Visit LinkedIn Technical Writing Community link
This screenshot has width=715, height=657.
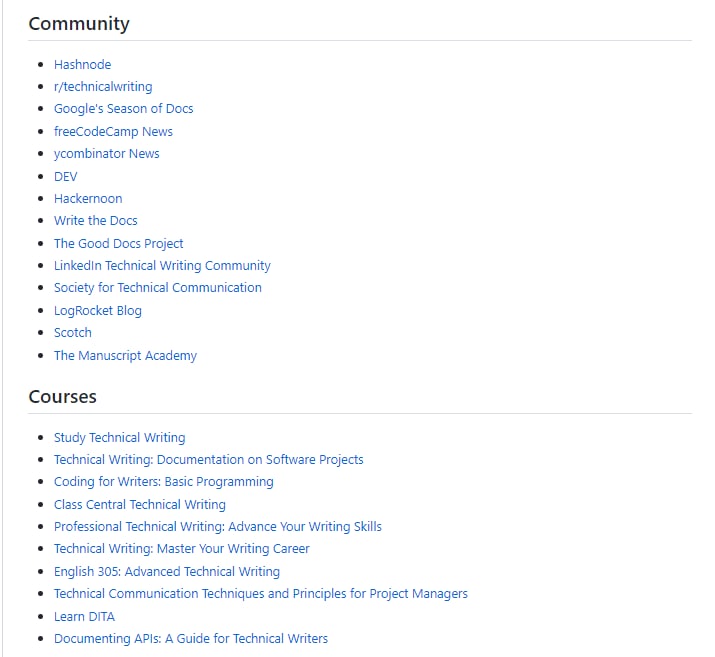[162, 266]
